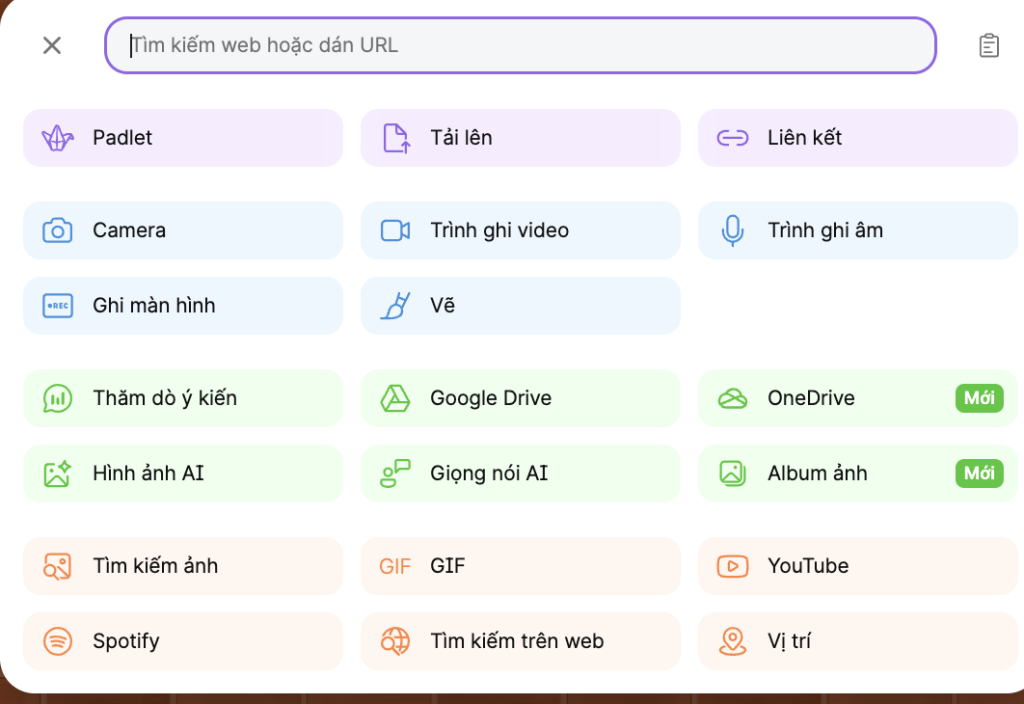Add a Thăm dò ý kiến poll
1024x704 pixels.
coord(182,399)
